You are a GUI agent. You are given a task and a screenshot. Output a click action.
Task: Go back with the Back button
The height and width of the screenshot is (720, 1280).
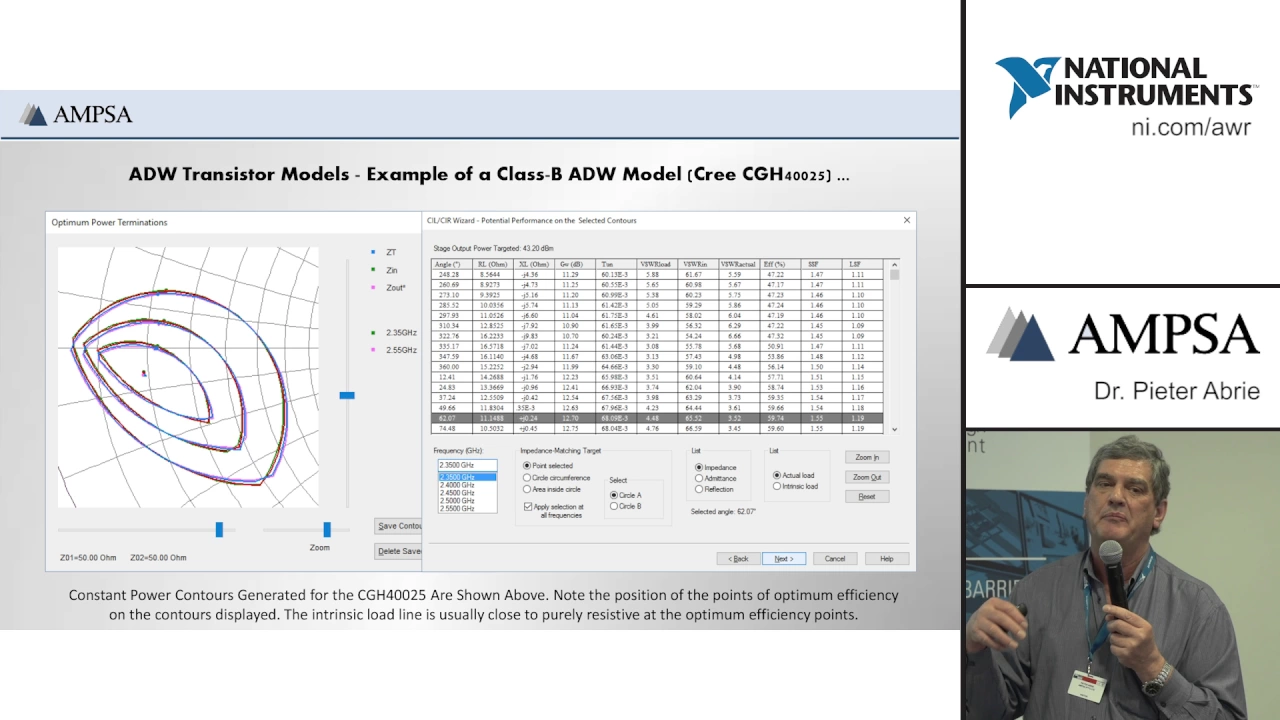click(x=738, y=558)
